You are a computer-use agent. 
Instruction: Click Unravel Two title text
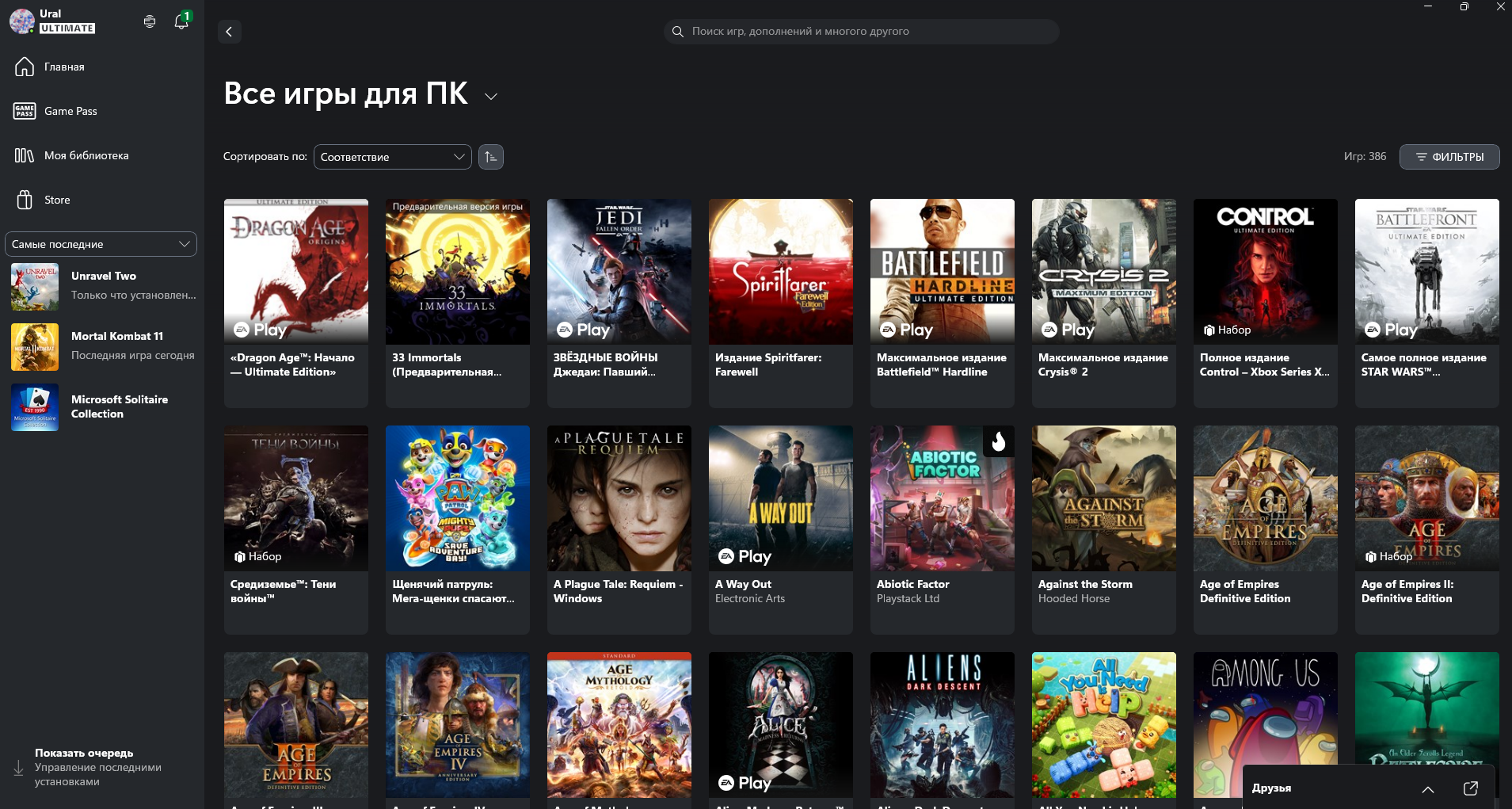pos(104,276)
